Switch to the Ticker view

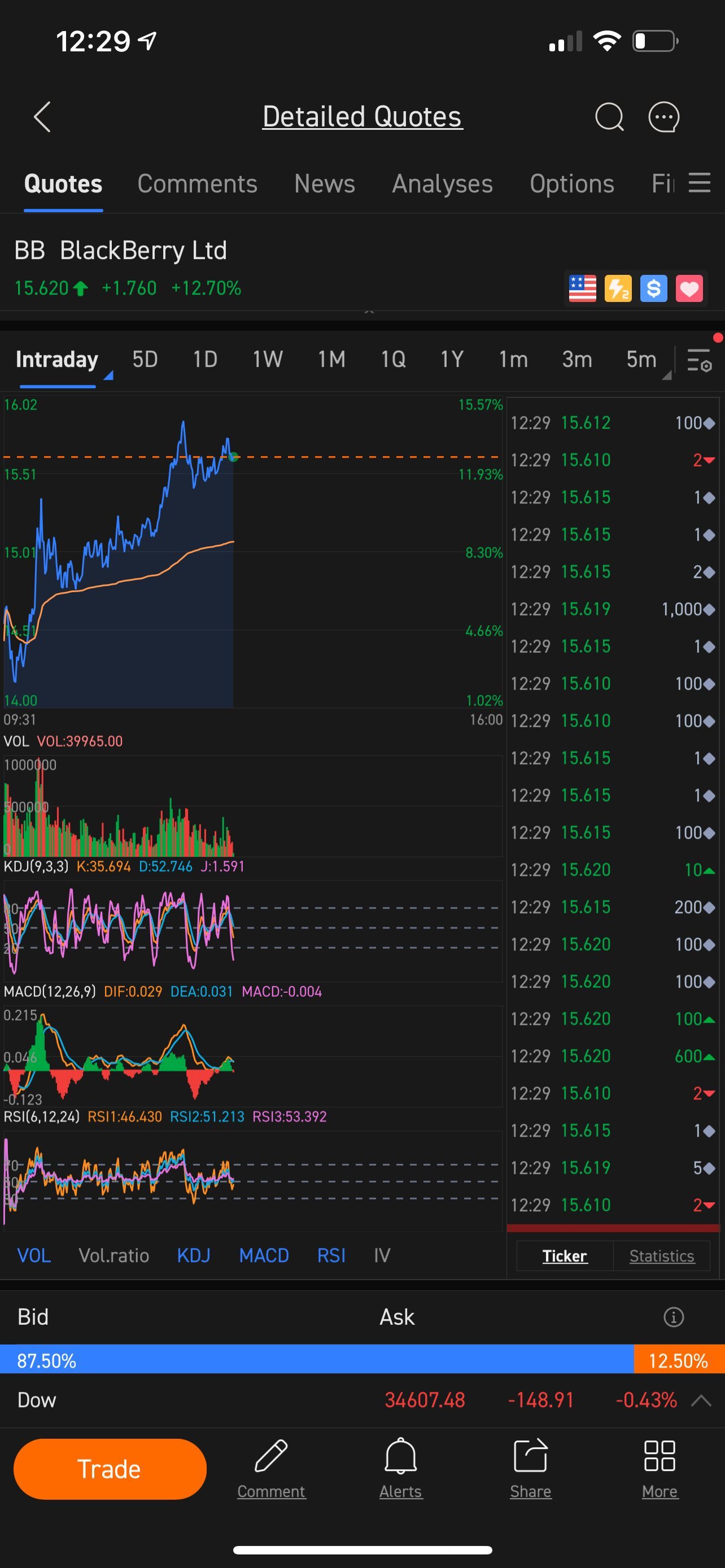click(564, 1256)
